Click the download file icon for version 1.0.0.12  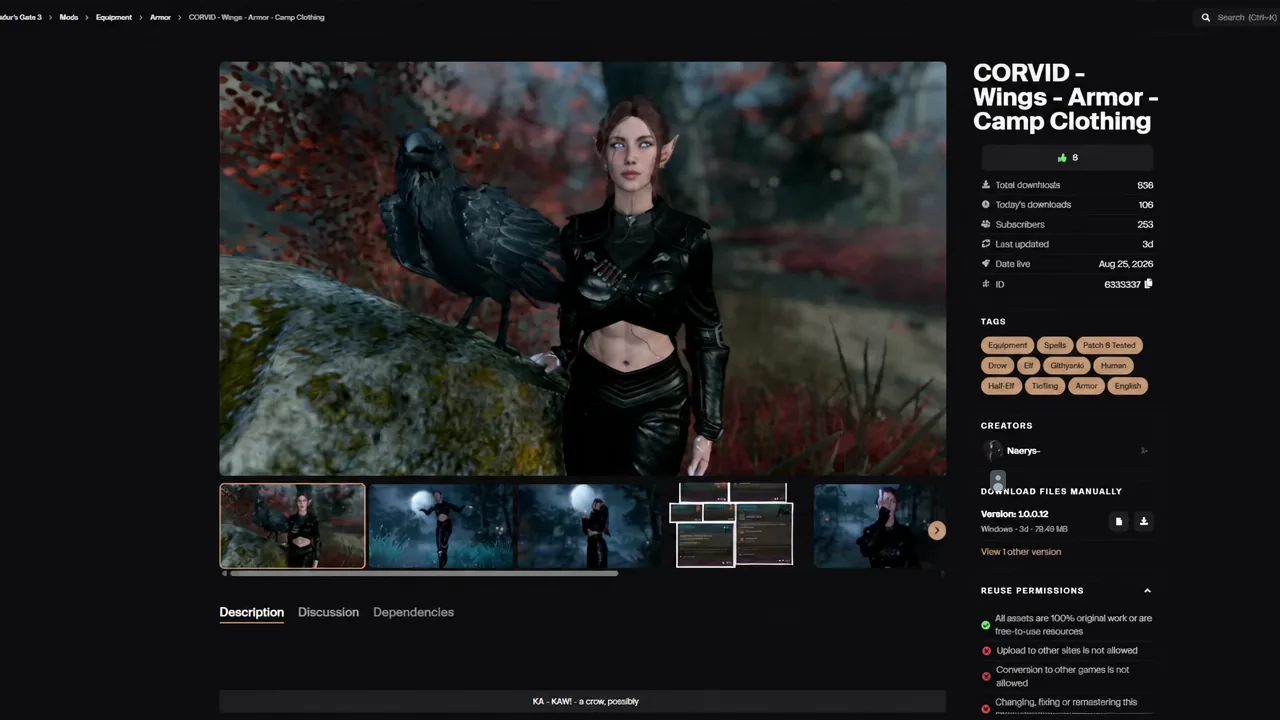[1143, 521]
